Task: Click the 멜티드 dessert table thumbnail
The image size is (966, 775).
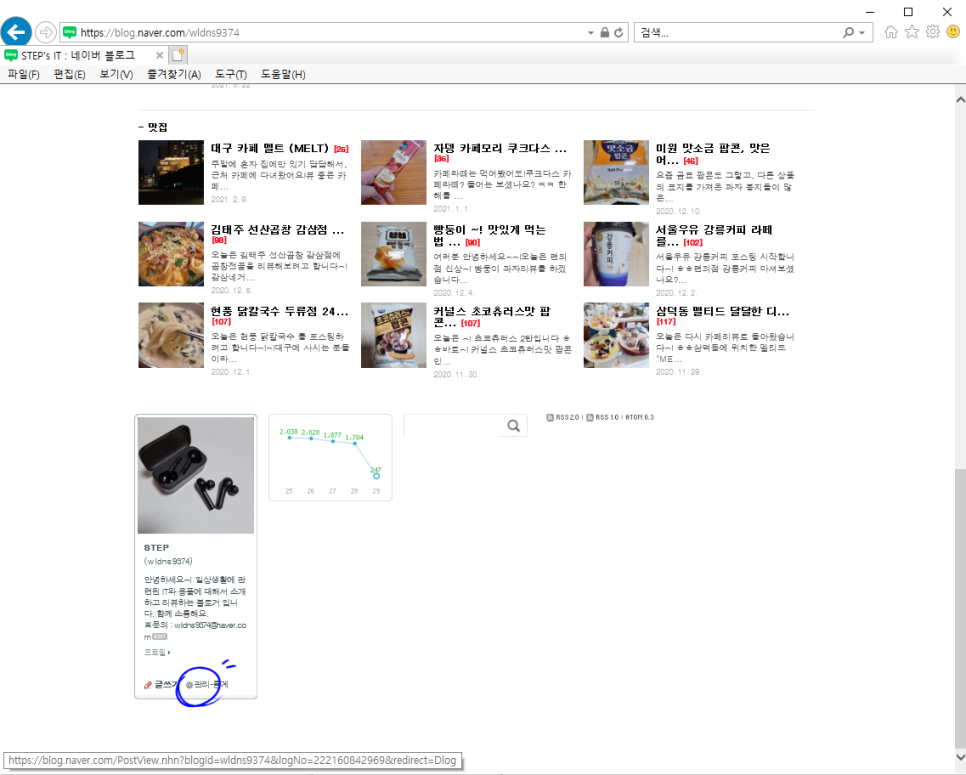Action: (x=616, y=335)
